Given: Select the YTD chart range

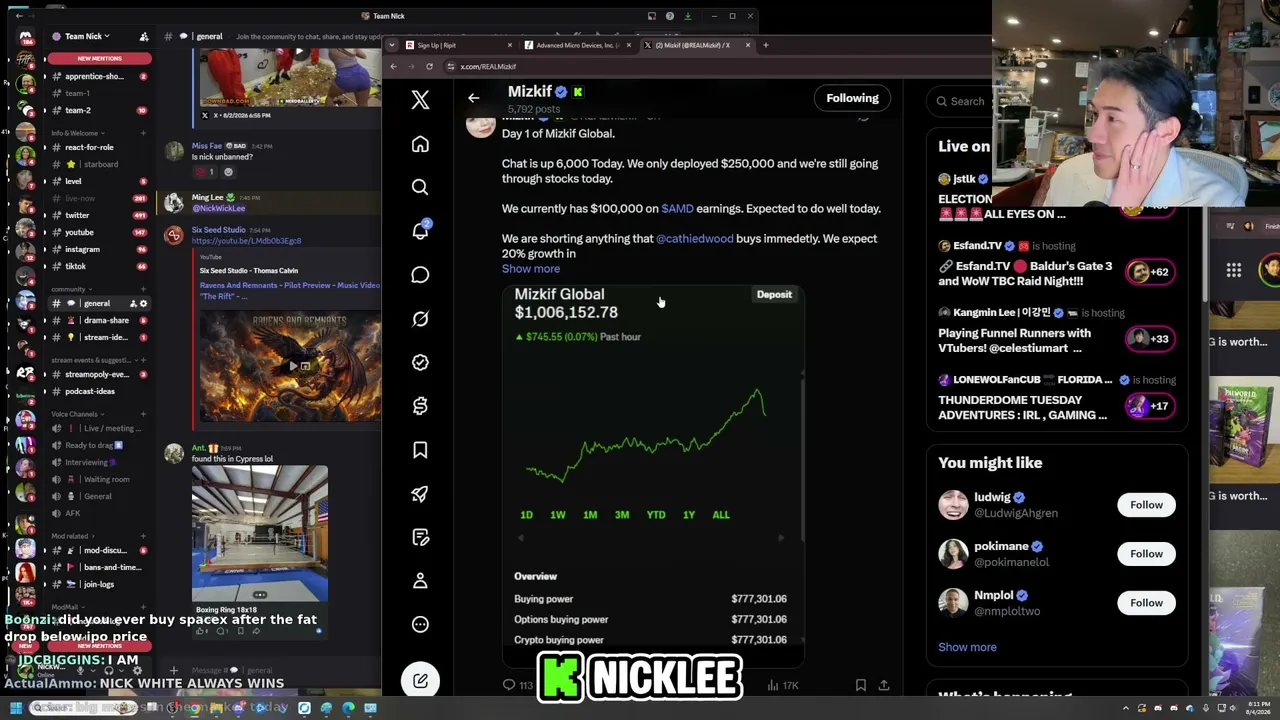Looking at the screenshot, I should 656,515.
